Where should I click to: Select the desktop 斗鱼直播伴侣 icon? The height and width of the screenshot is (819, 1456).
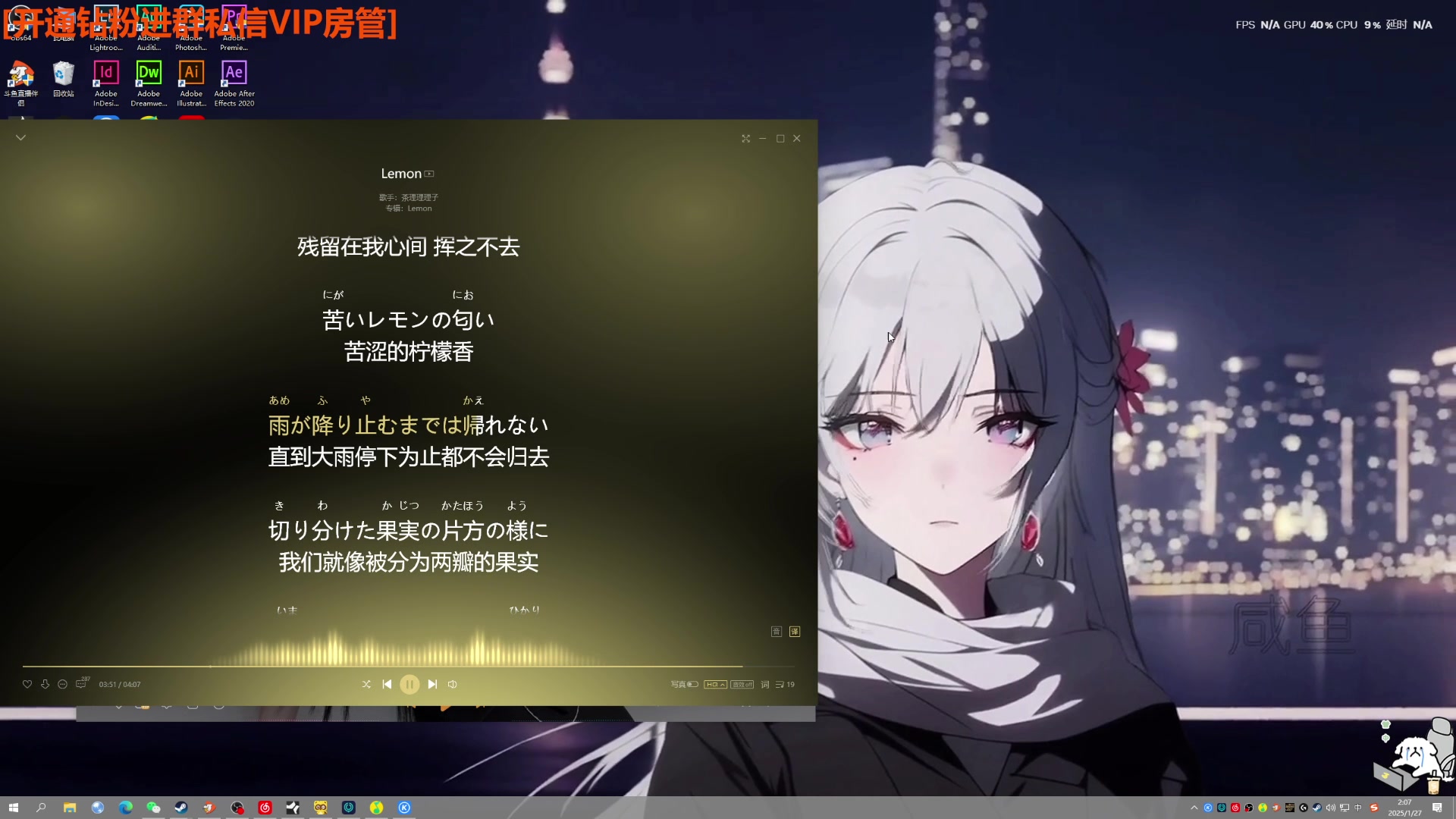(21, 83)
